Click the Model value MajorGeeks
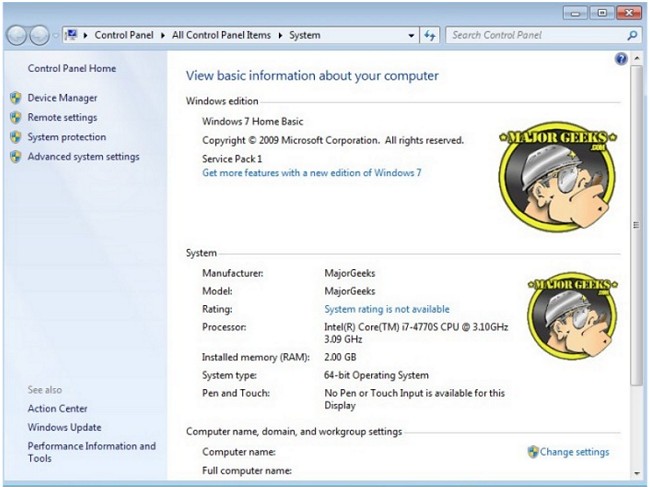The image size is (650, 487). (349, 291)
